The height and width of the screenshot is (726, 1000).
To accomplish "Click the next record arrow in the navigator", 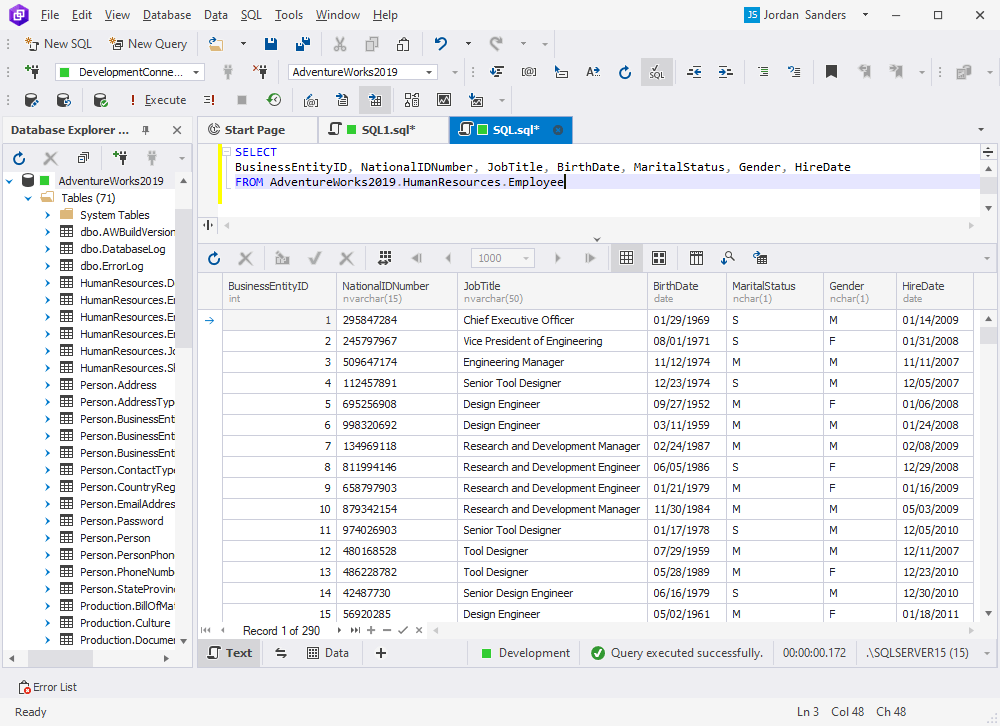I will coord(339,630).
